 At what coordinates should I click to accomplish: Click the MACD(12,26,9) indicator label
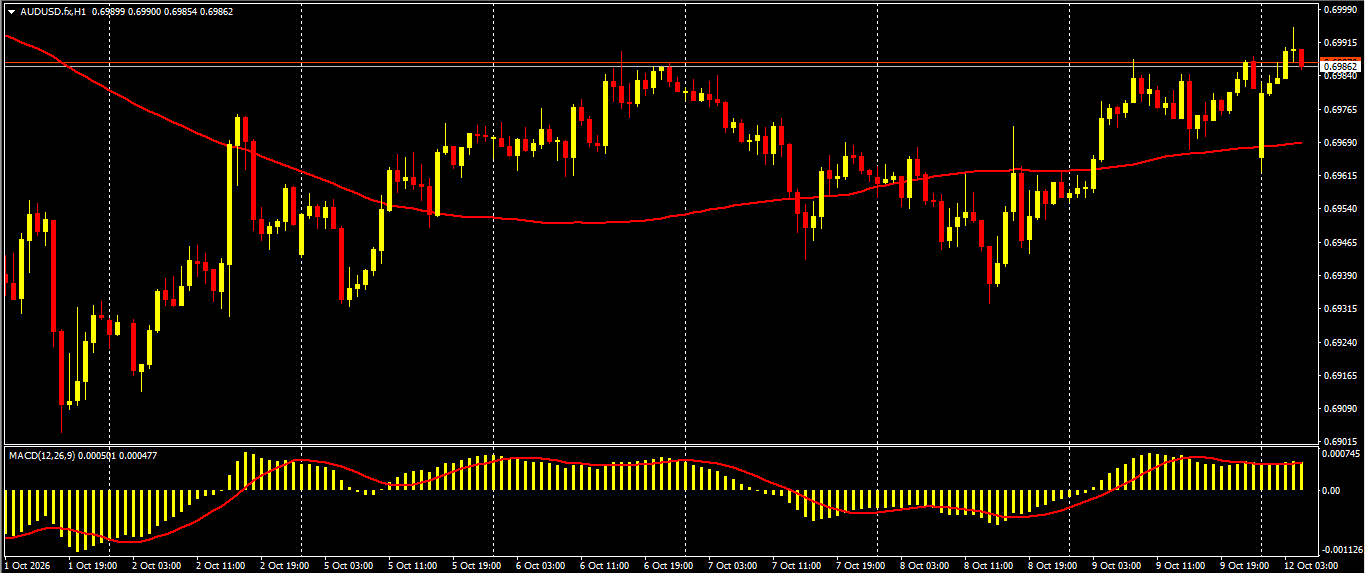click(41, 455)
